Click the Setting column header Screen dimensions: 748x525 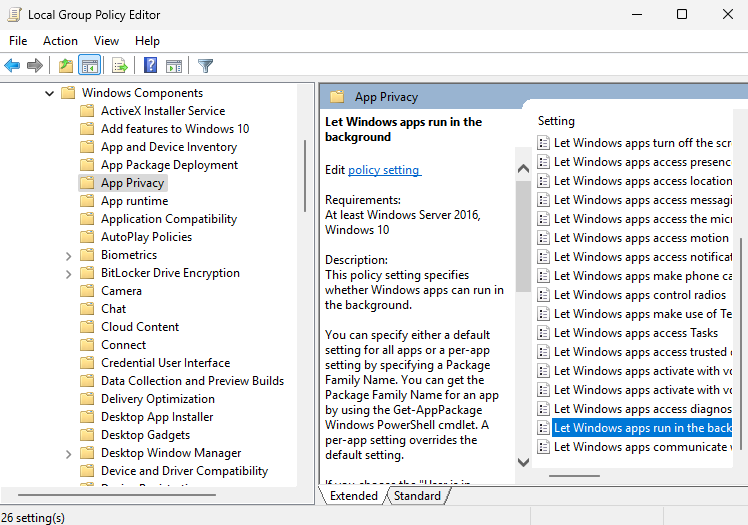[557, 121]
